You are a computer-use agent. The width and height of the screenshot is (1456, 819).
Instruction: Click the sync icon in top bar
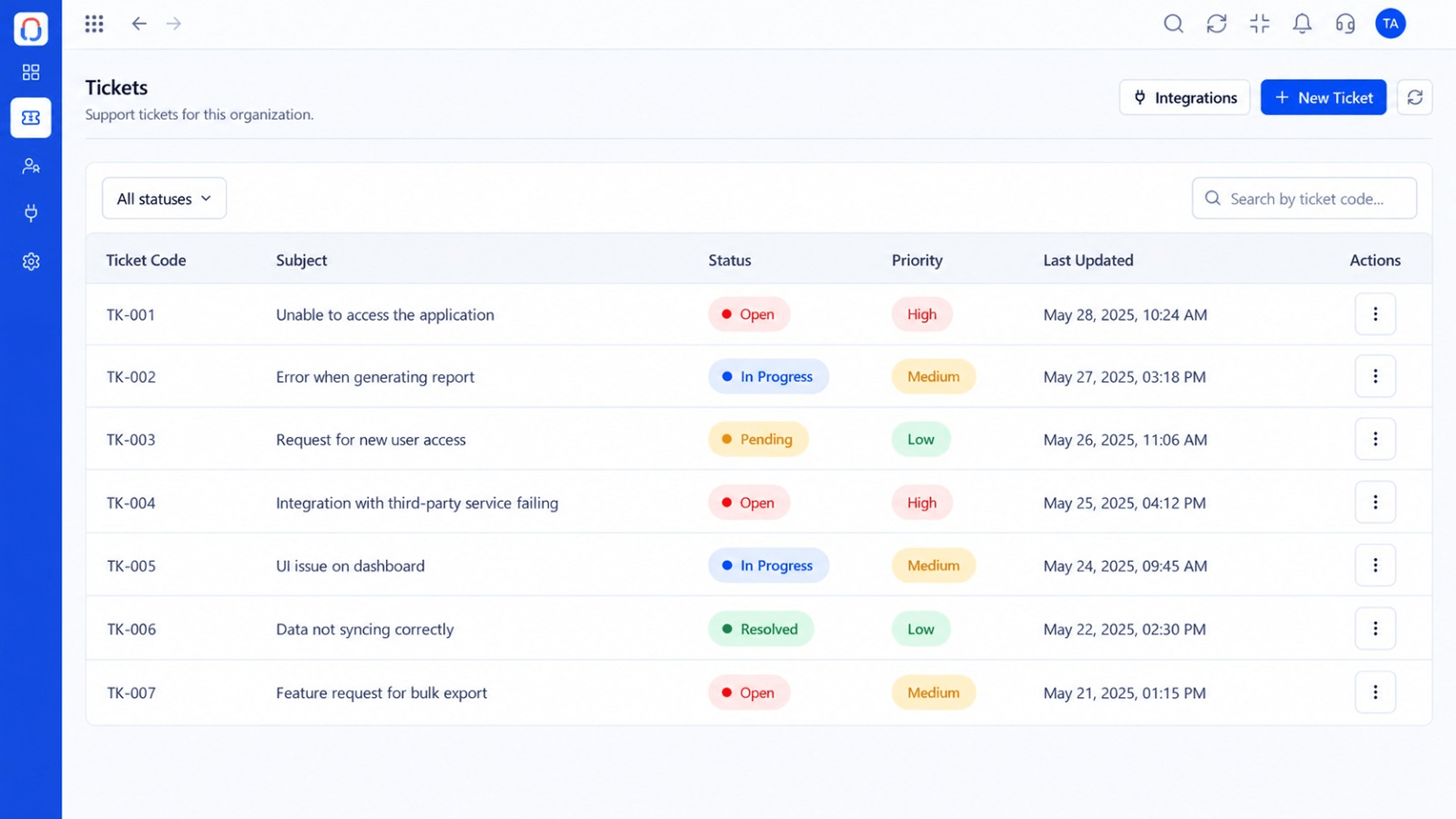click(x=1216, y=24)
